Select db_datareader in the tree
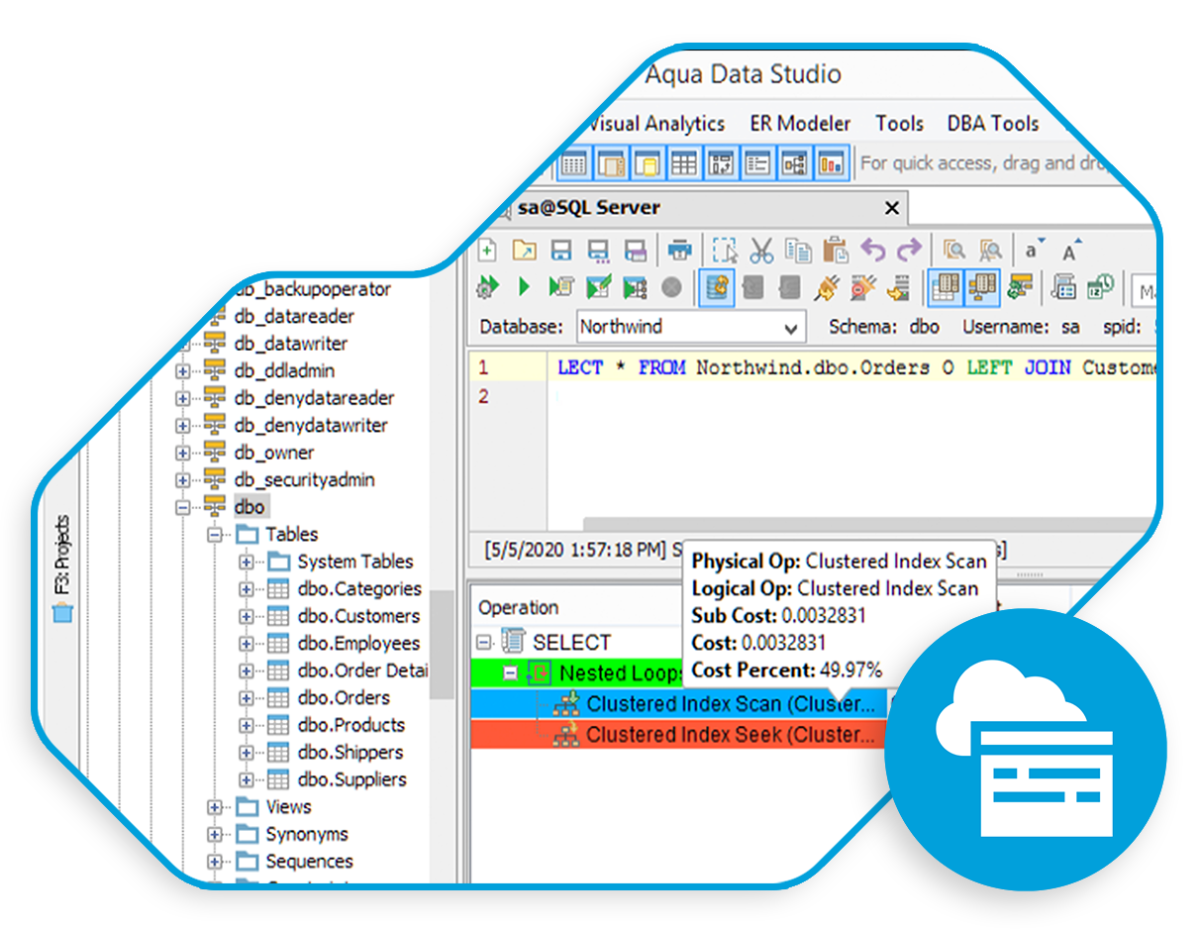The image size is (1200, 929). coord(294,316)
